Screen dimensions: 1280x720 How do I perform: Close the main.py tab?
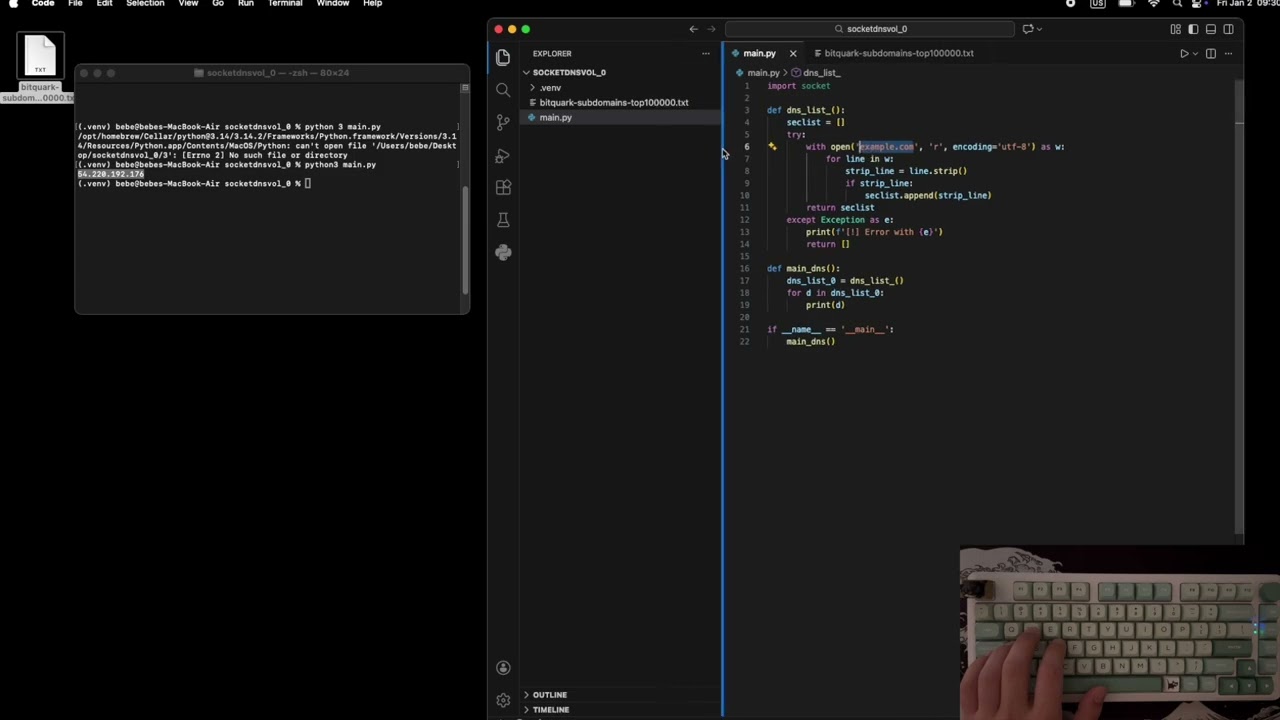(793, 53)
